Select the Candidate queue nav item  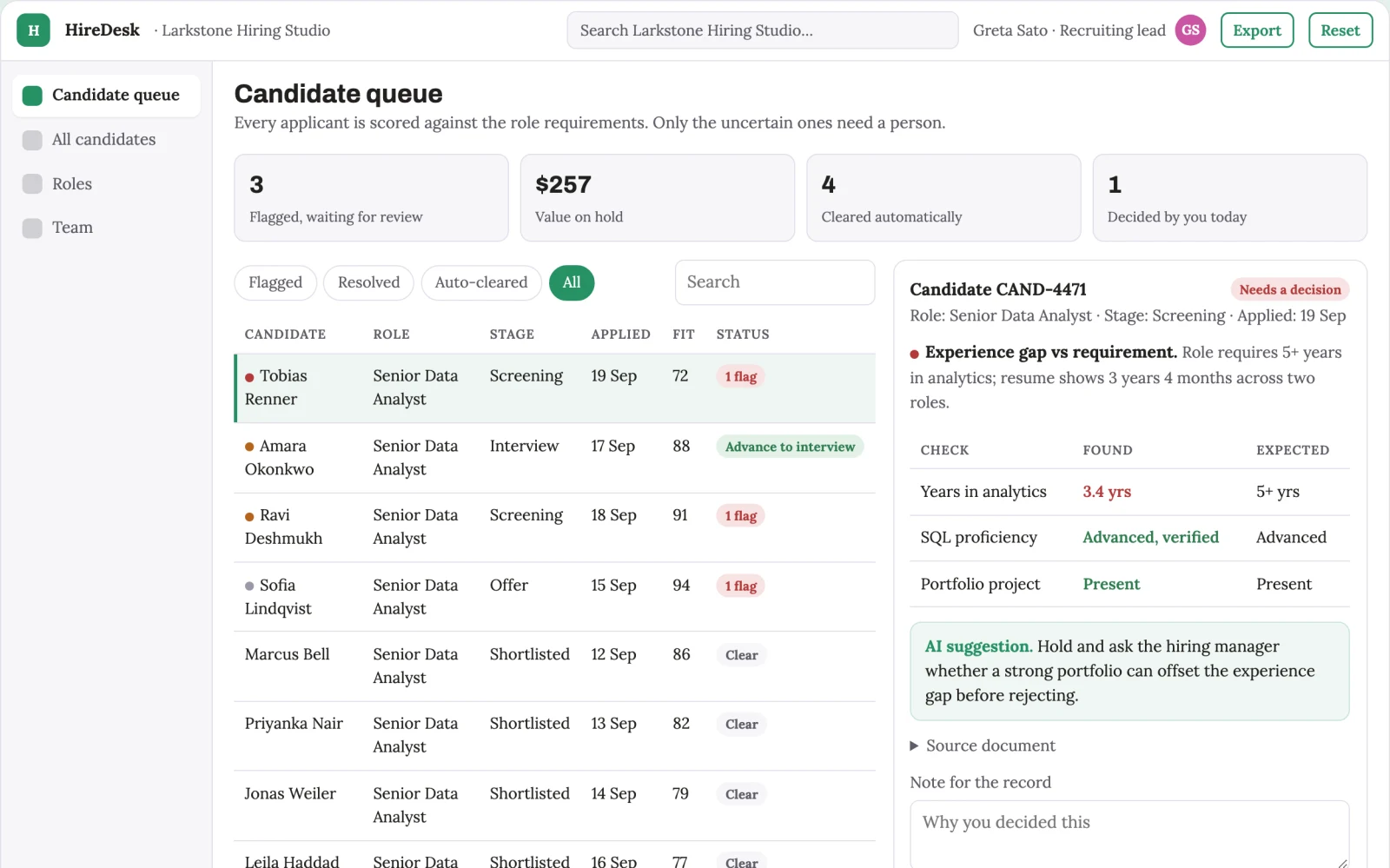[106, 96]
